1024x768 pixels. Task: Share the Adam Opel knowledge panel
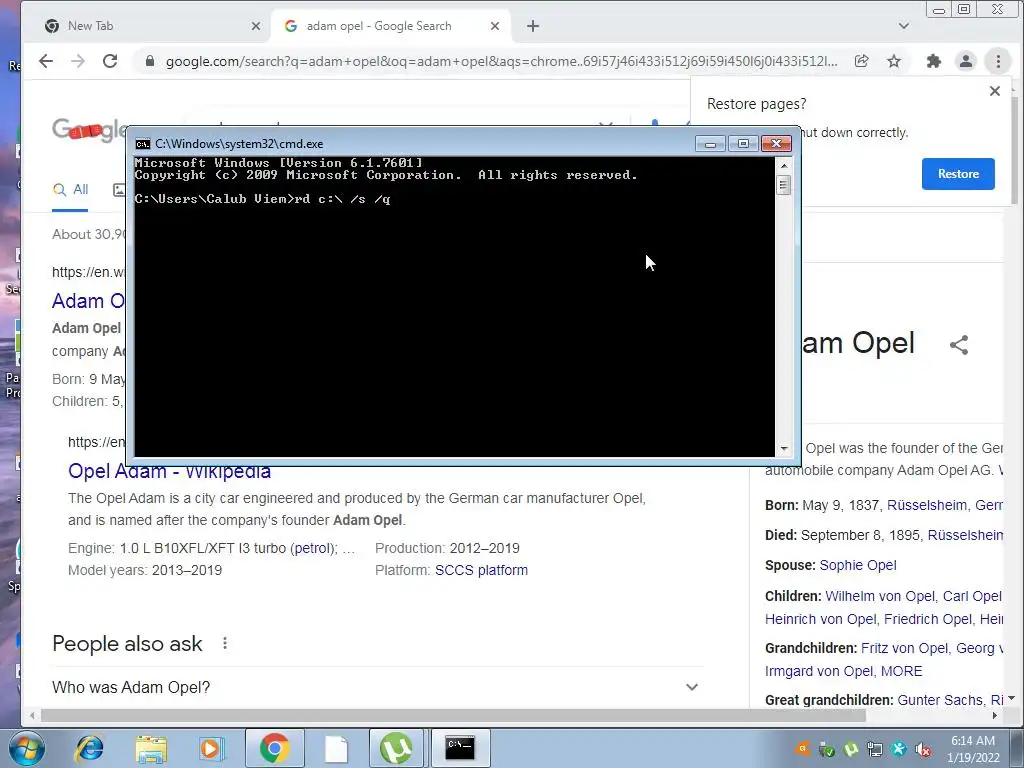coord(958,344)
